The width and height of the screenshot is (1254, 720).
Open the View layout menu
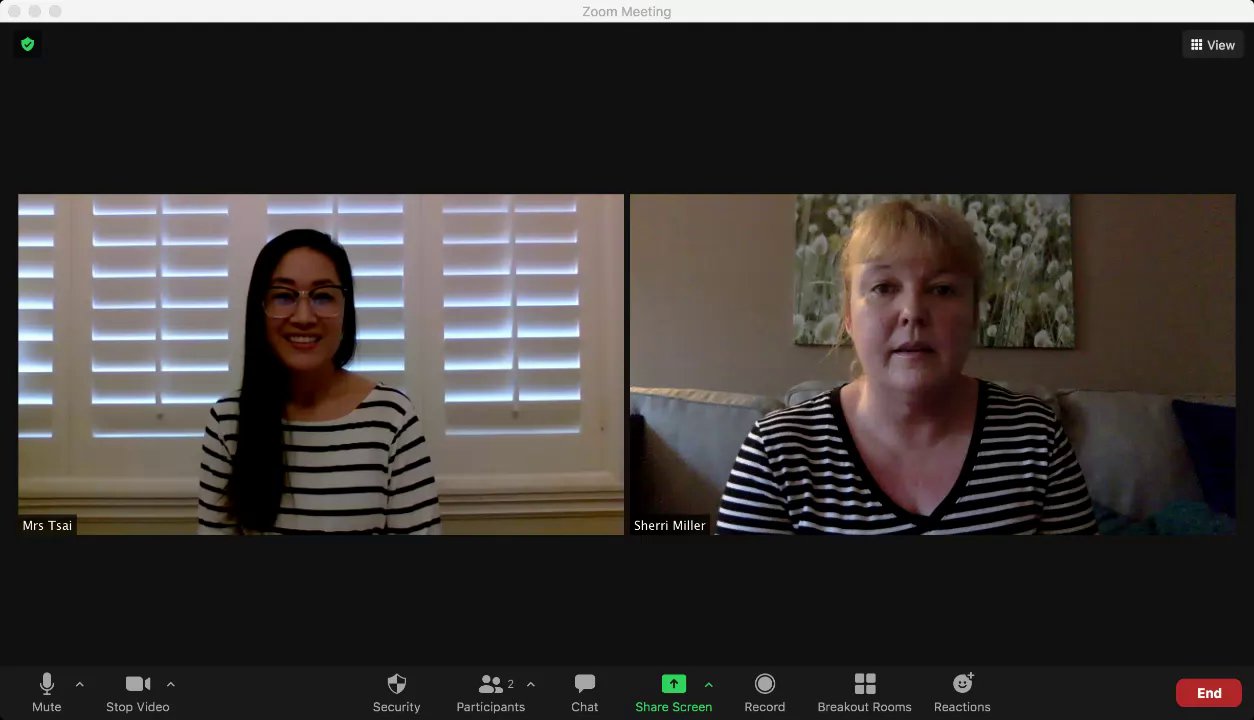tap(1213, 45)
